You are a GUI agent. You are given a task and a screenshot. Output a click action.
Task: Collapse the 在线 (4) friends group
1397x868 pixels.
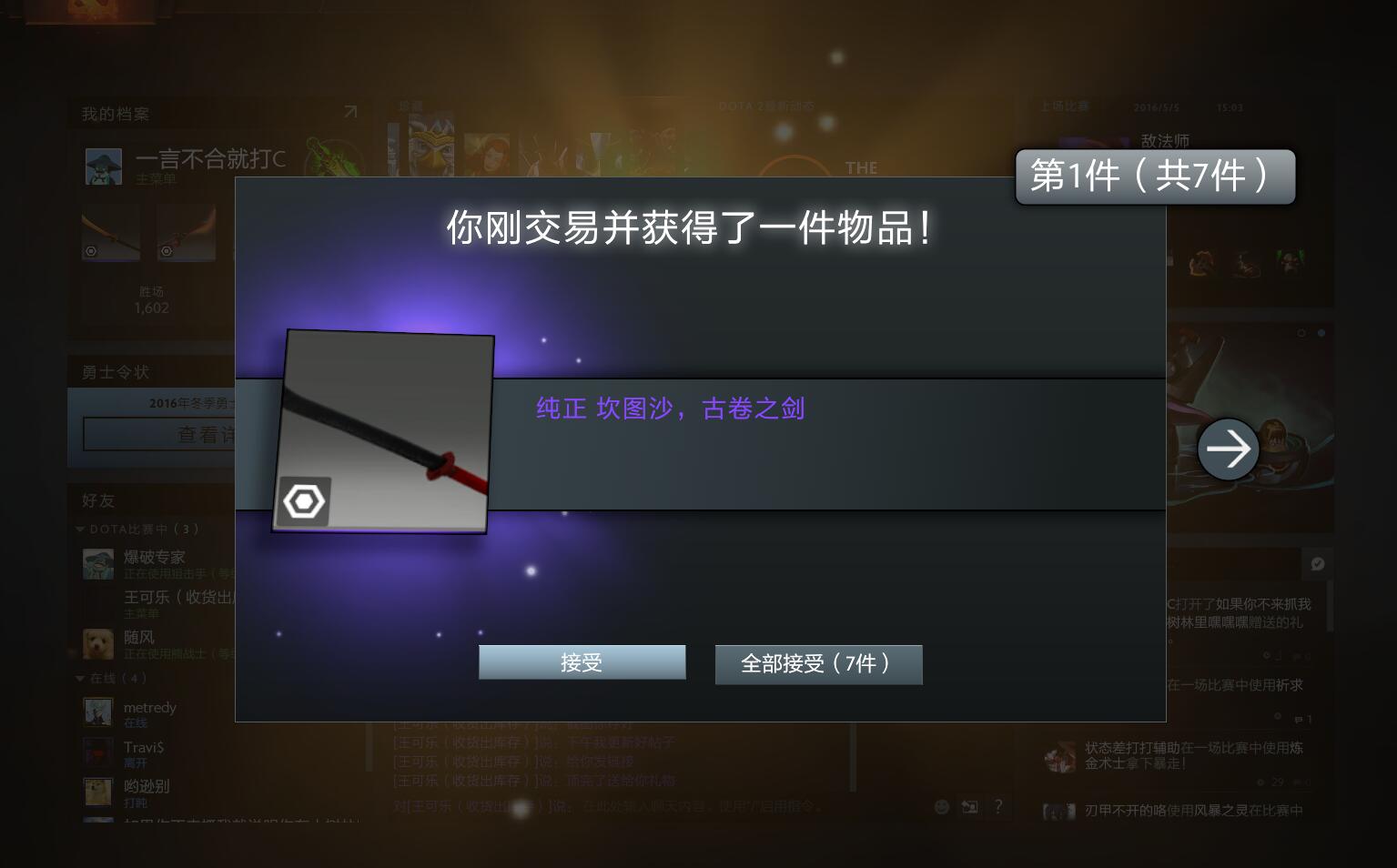80,678
